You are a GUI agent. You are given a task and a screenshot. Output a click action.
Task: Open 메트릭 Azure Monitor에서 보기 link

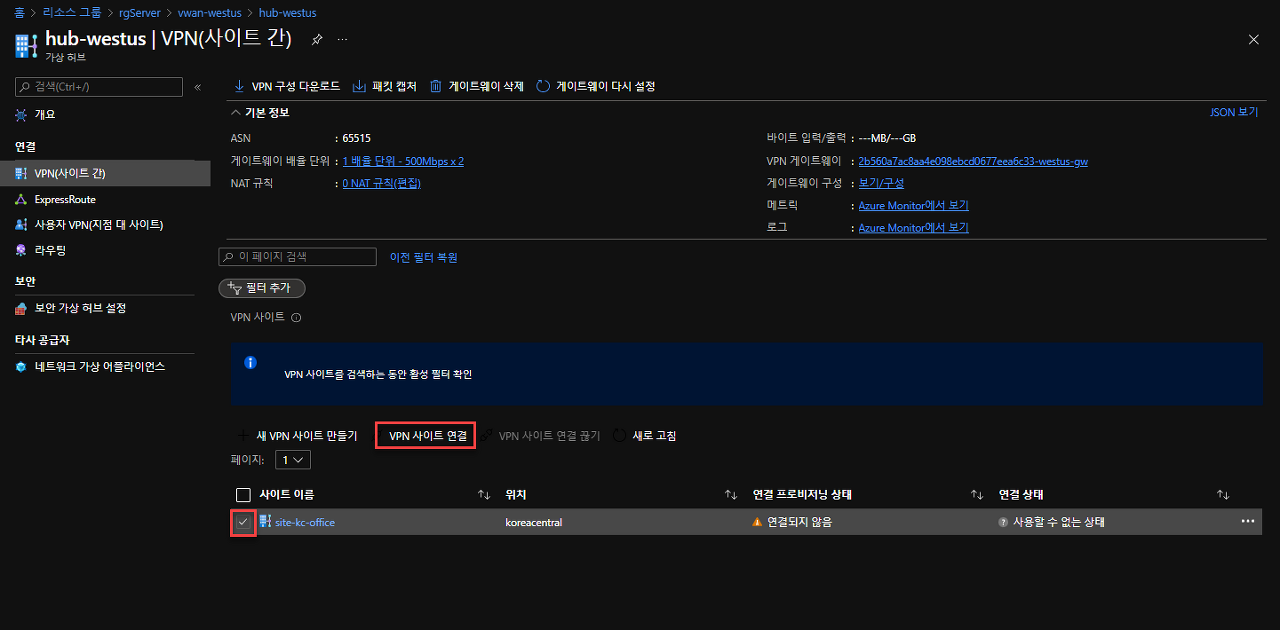coord(914,205)
